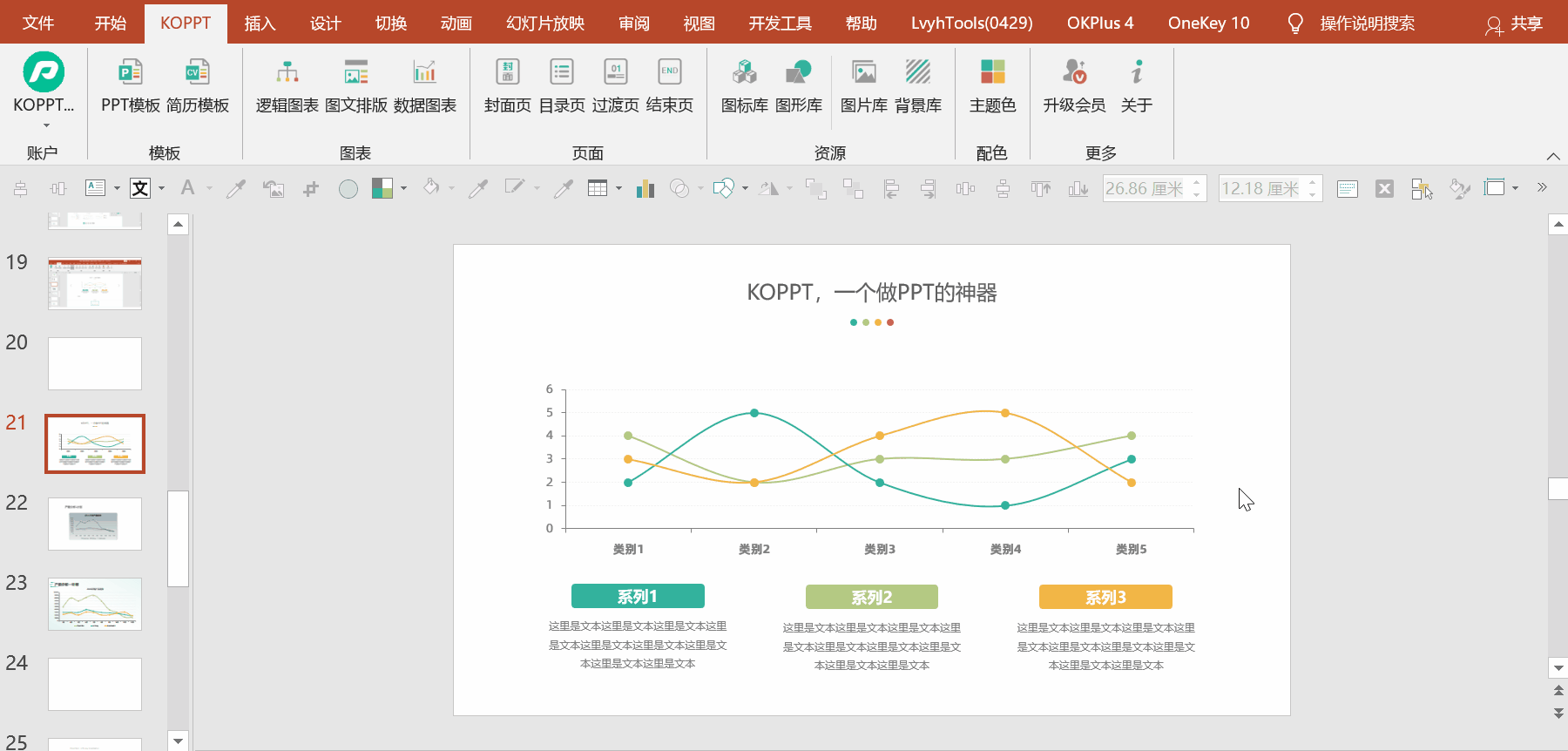Viewport: 1568px width, 751px height.
Task: Click the circle shape icon in the quick toolbar
Action: tap(348, 188)
